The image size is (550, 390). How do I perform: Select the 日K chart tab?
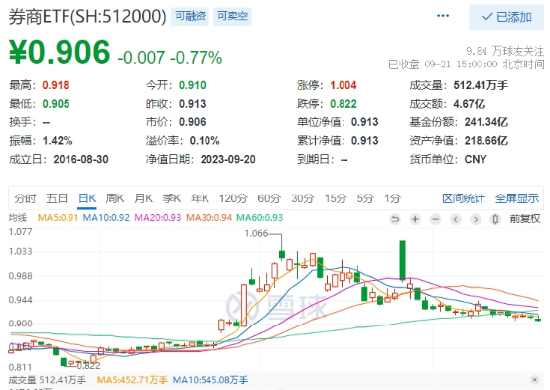pyautogui.click(x=87, y=199)
